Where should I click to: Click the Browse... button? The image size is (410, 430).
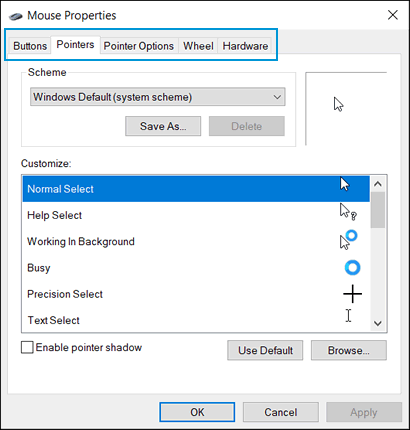tap(349, 350)
